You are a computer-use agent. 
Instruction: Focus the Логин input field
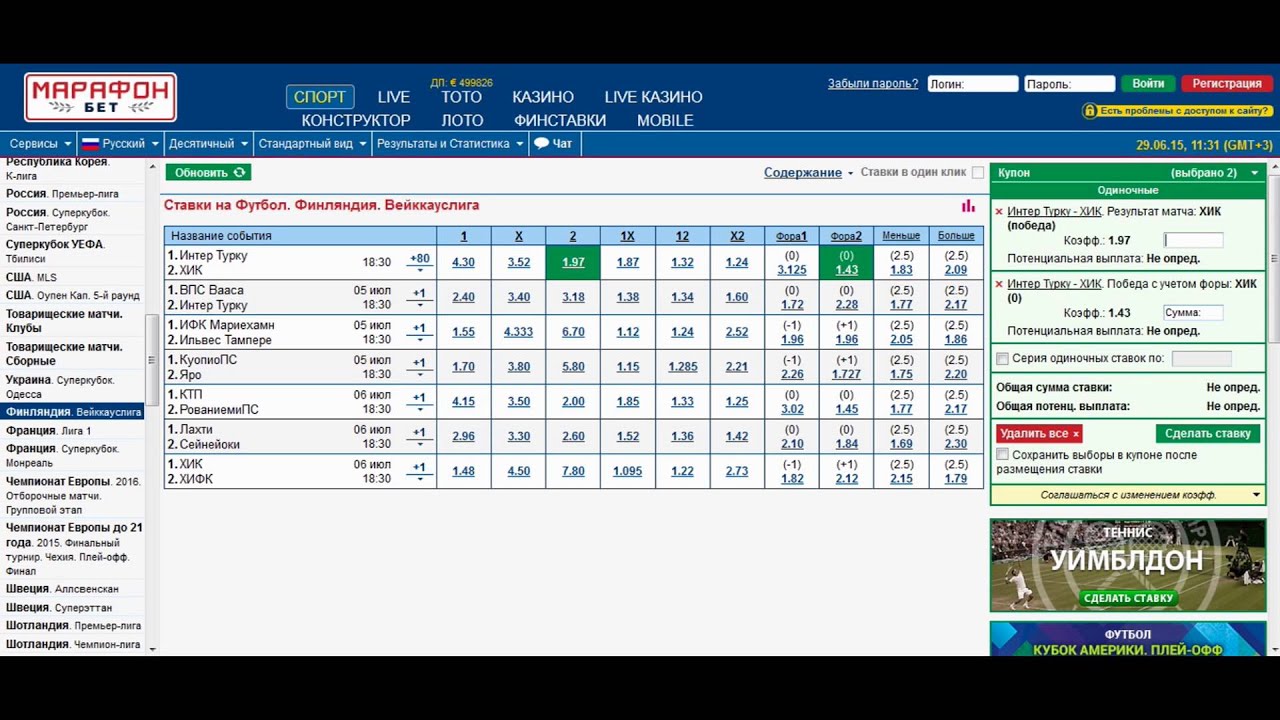[973, 84]
